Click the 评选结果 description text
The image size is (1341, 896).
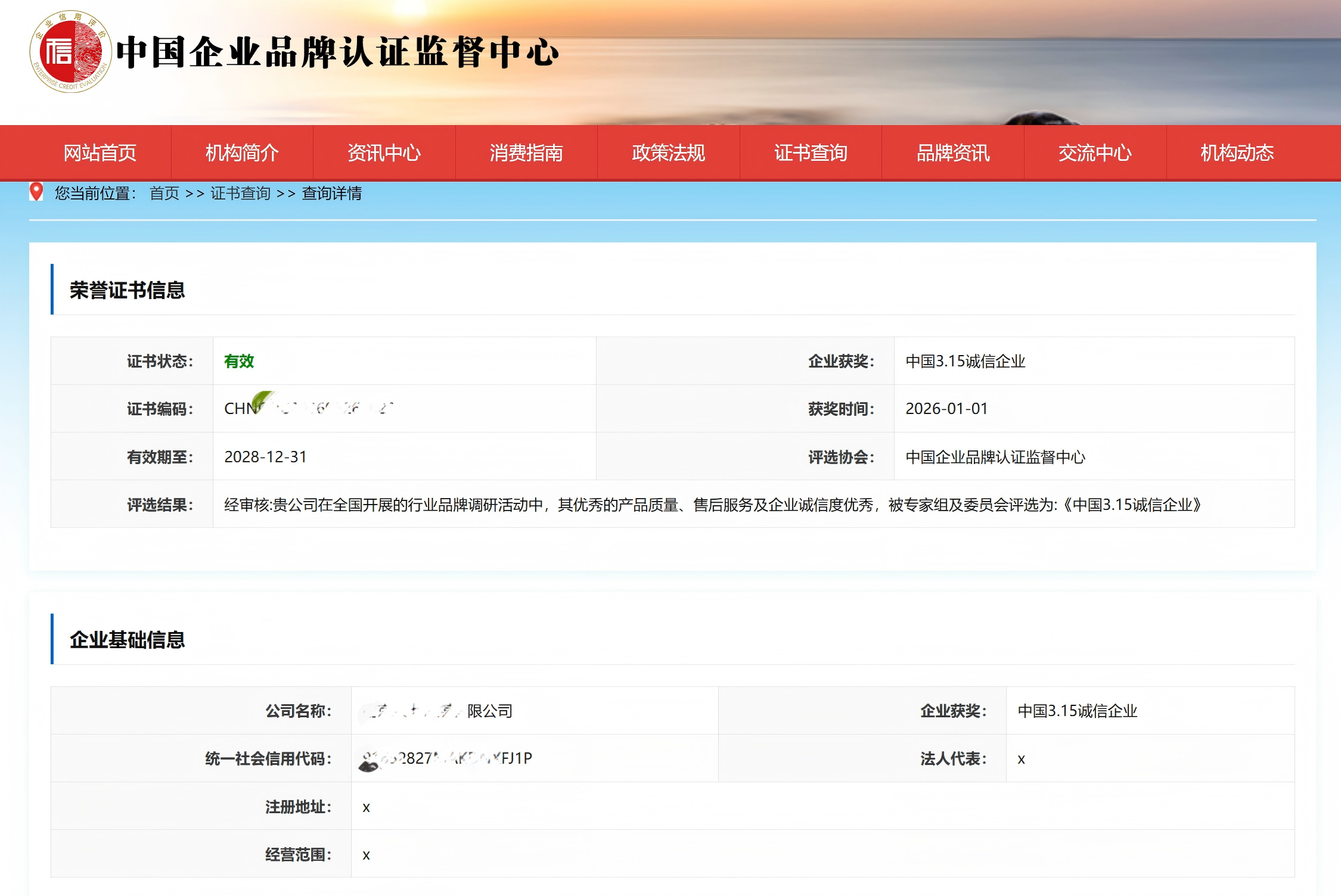(713, 505)
